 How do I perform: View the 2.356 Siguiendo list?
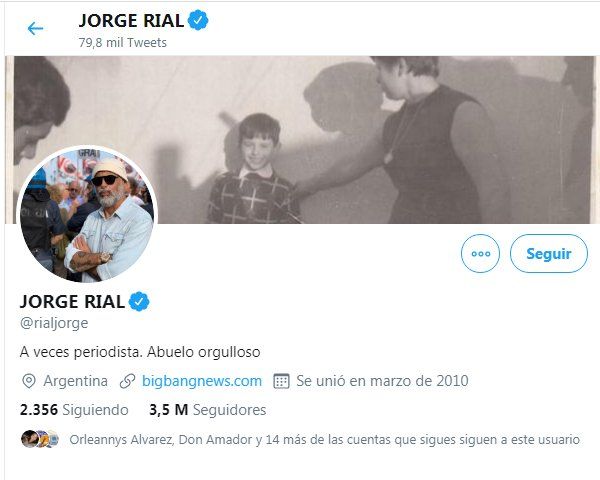tap(74, 410)
